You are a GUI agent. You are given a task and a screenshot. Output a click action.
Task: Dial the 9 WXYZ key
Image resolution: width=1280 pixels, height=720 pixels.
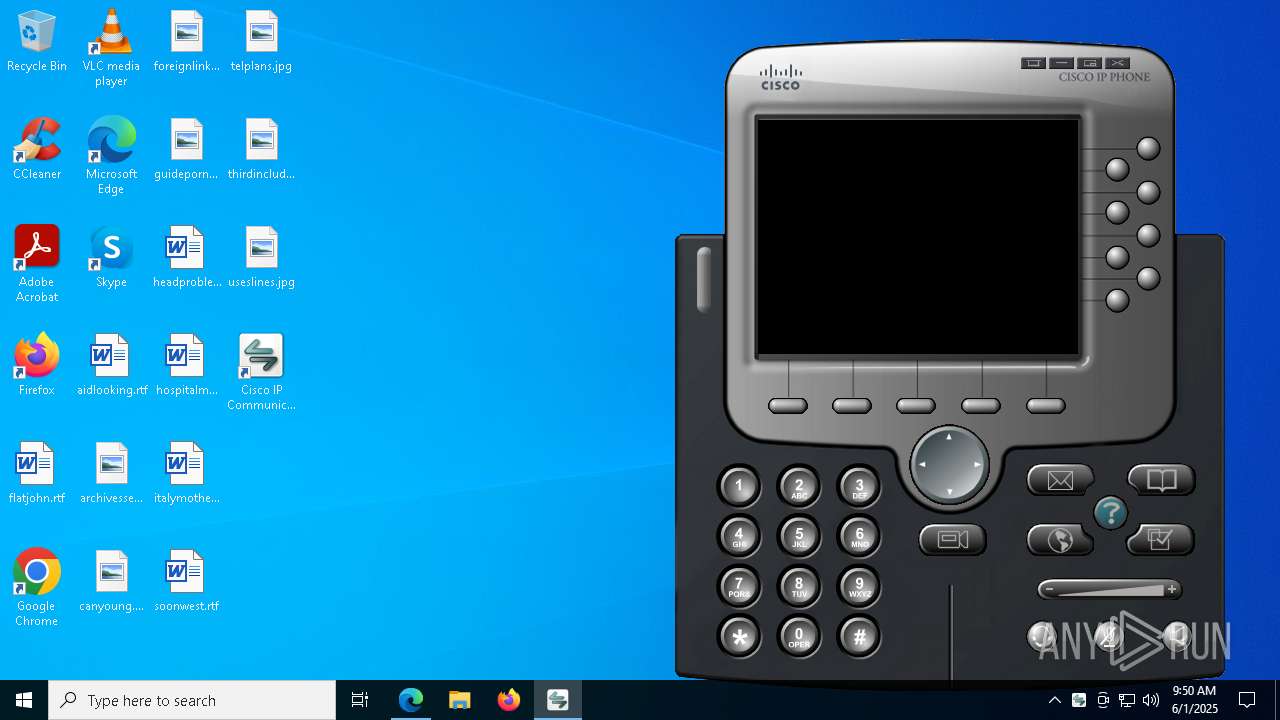coord(859,587)
